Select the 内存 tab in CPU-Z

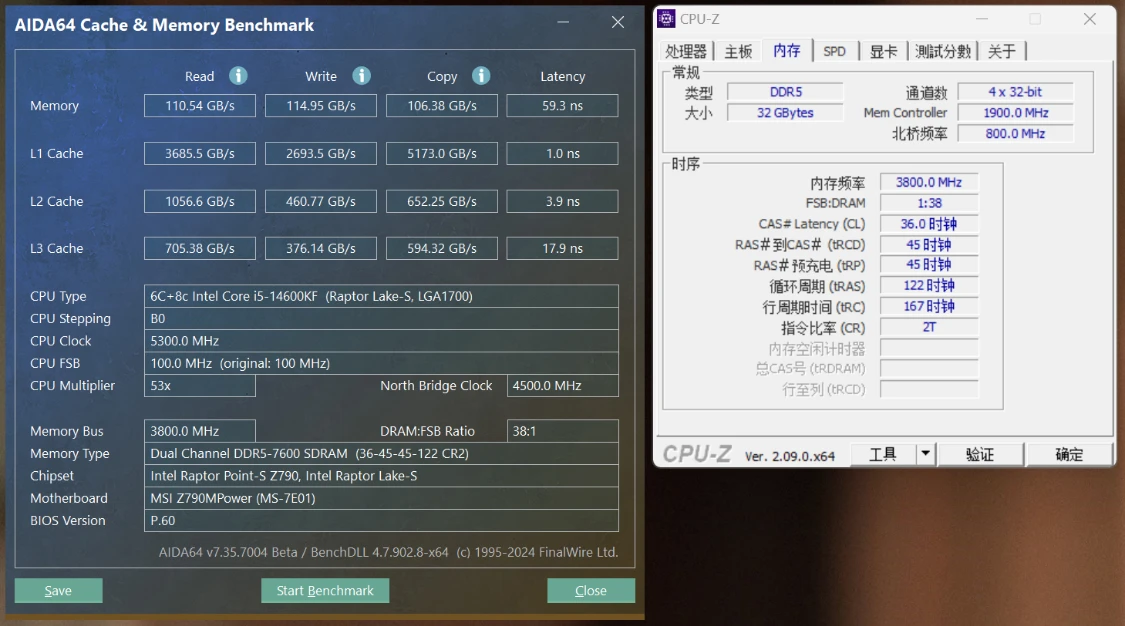787,50
